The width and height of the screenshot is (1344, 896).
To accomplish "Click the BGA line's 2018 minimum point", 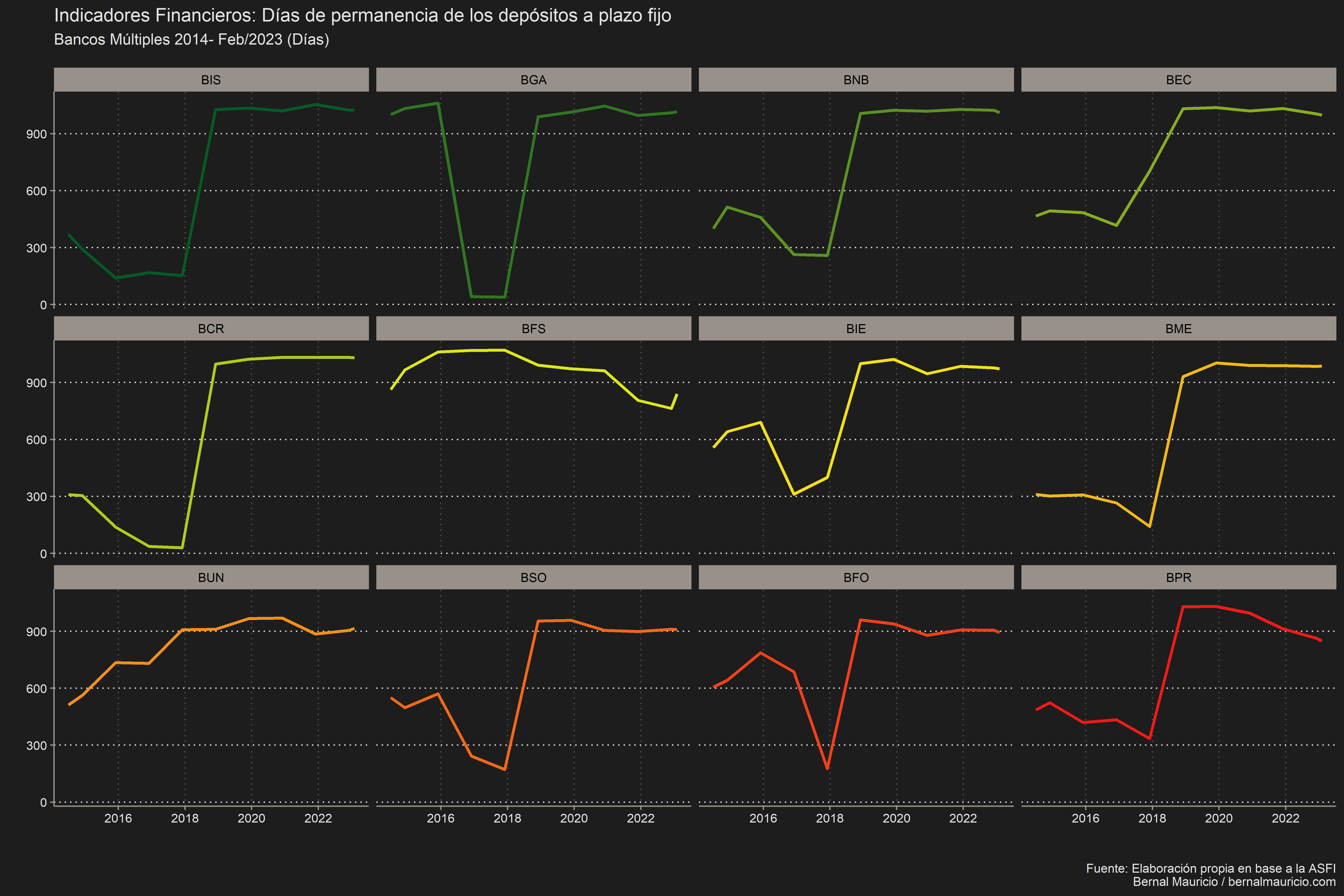I will pyautogui.click(x=505, y=297).
